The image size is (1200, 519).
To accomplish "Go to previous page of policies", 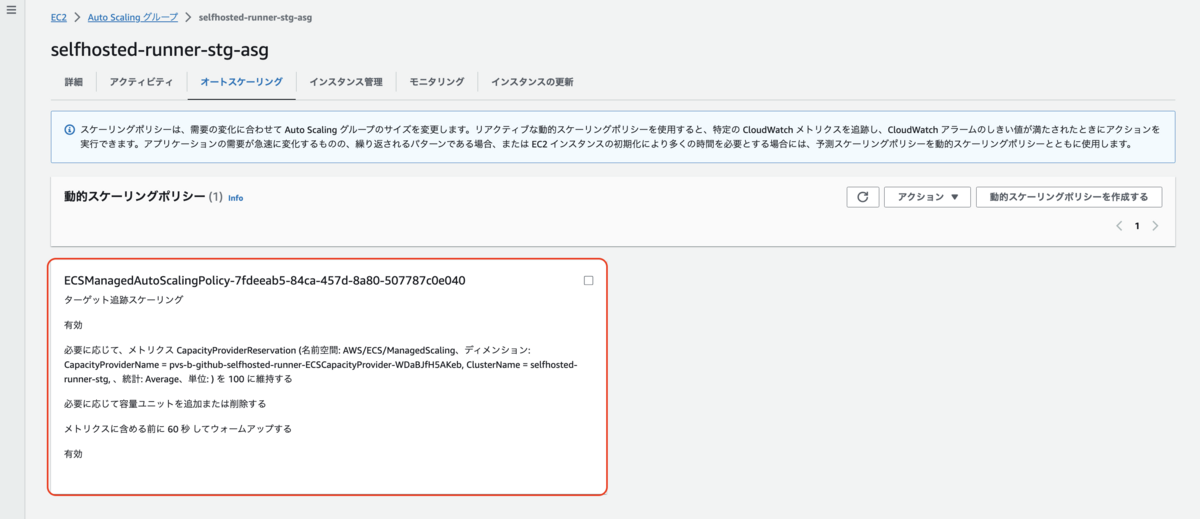I will tap(1119, 226).
